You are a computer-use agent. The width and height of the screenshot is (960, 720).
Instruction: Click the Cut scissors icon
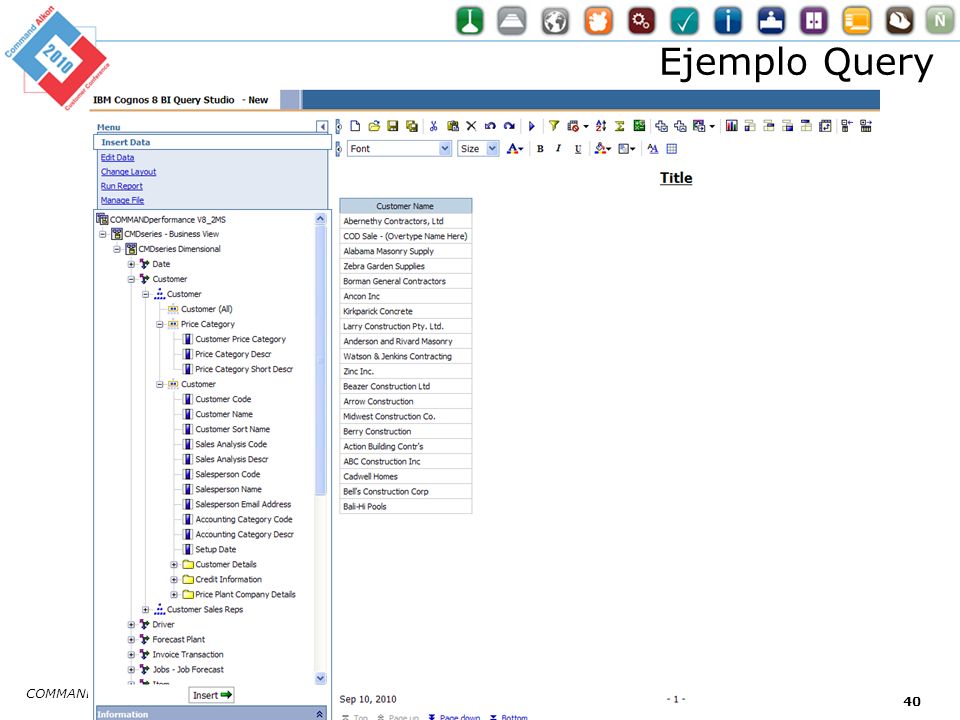(433, 126)
